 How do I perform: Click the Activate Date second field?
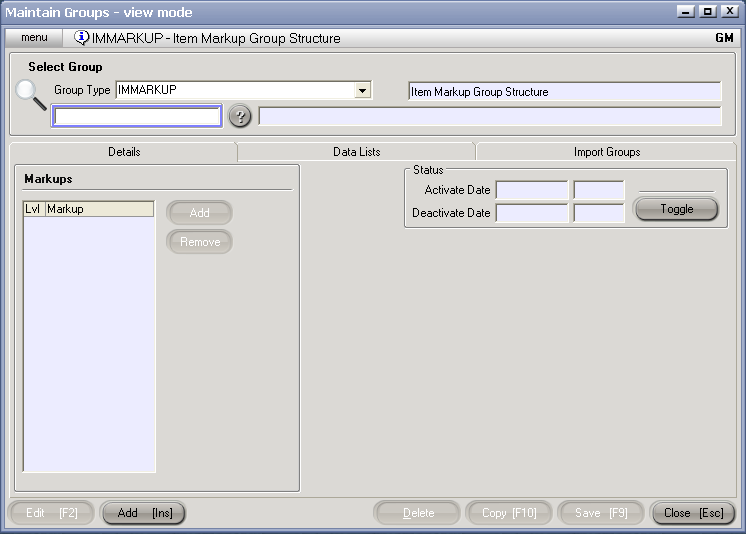pyautogui.click(x=599, y=190)
